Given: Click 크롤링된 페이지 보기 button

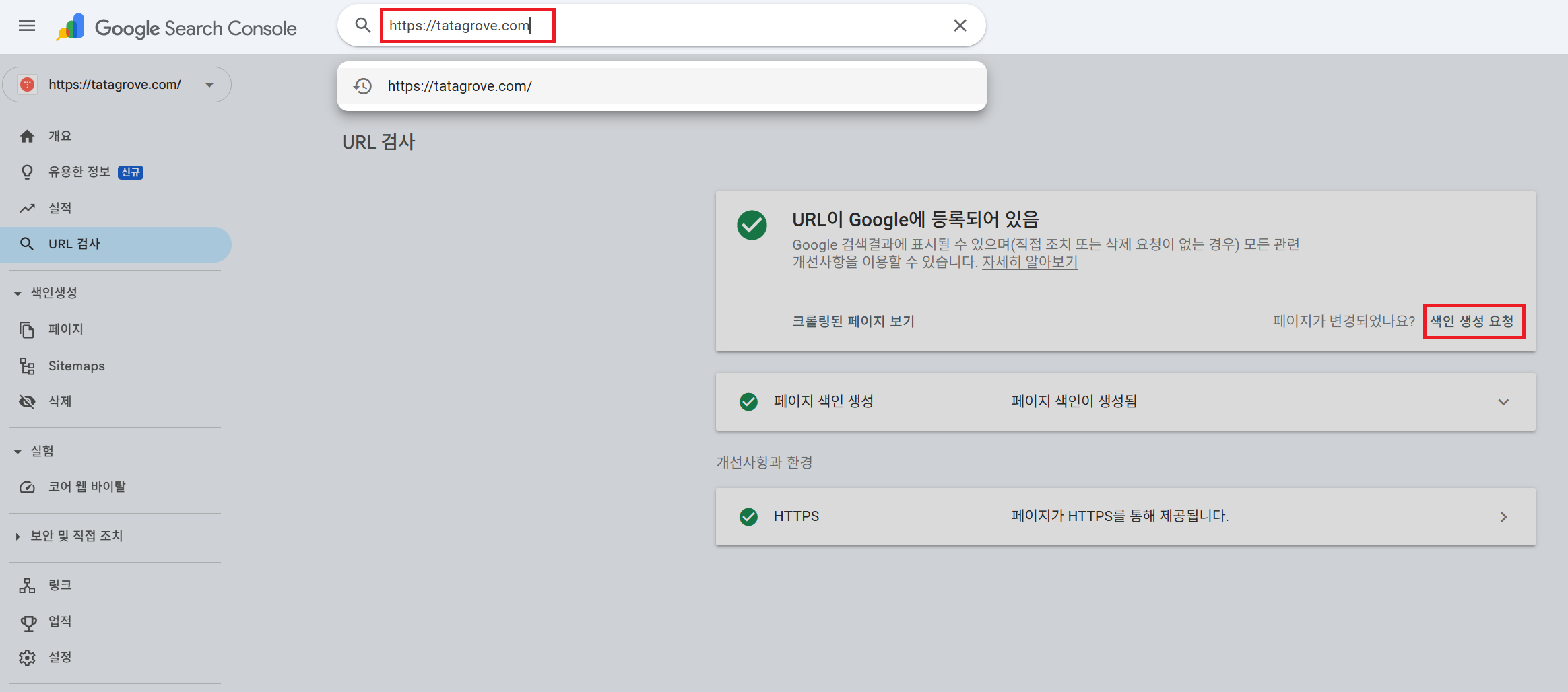Looking at the screenshot, I should tap(853, 322).
